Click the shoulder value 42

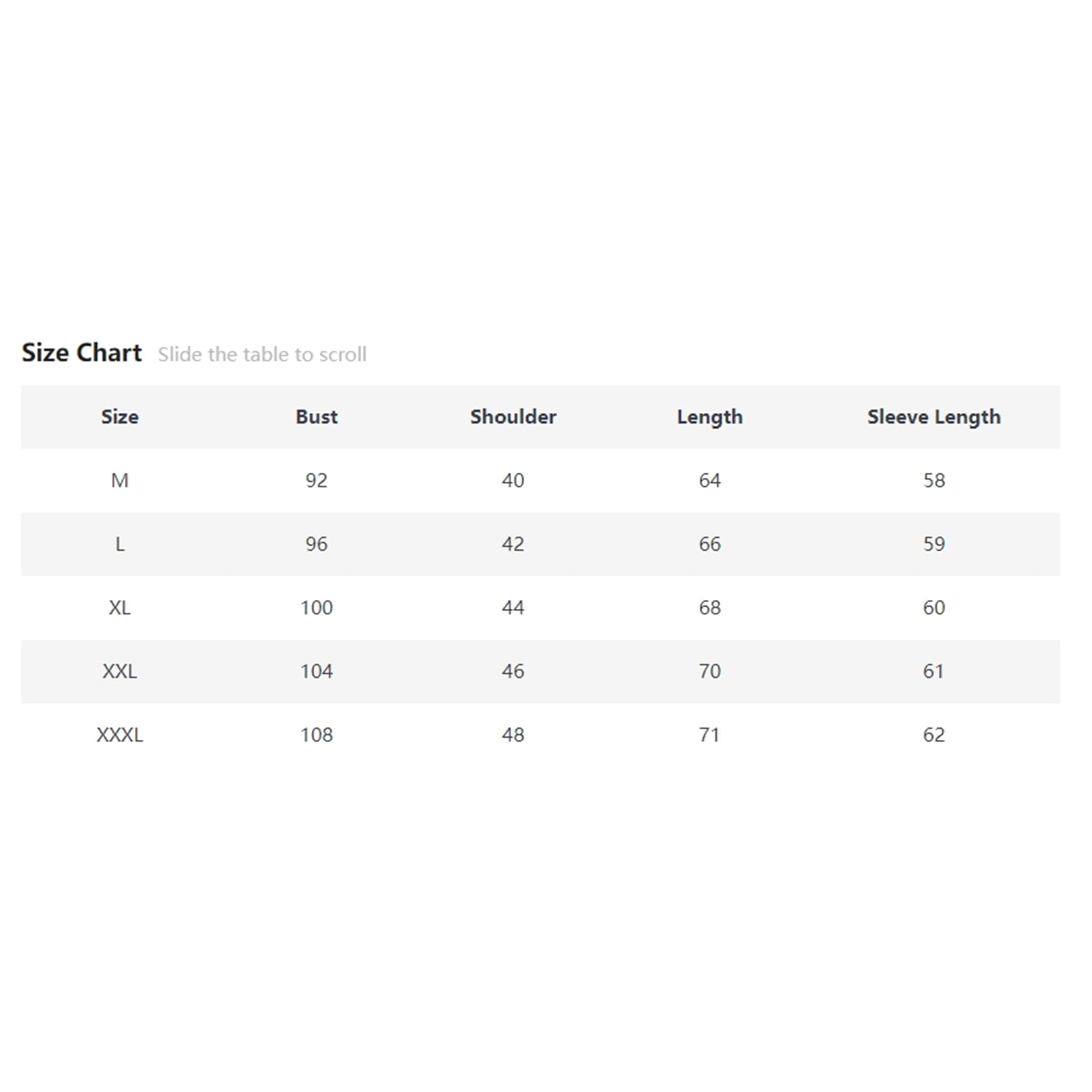click(513, 544)
